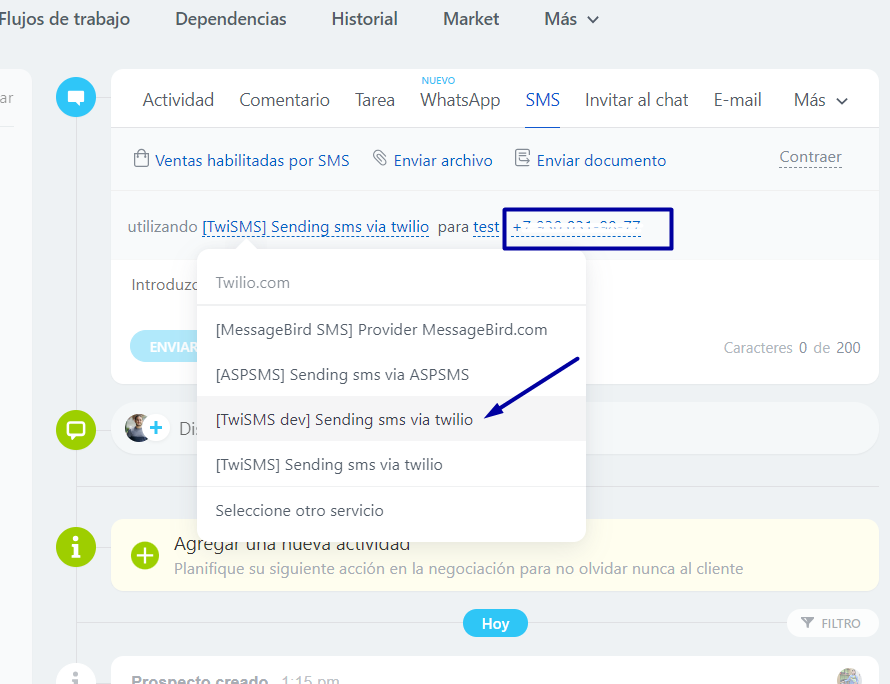Click the blue chat bubble timeline icon
Screen dimensions: 890x684
tap(76, 97)
